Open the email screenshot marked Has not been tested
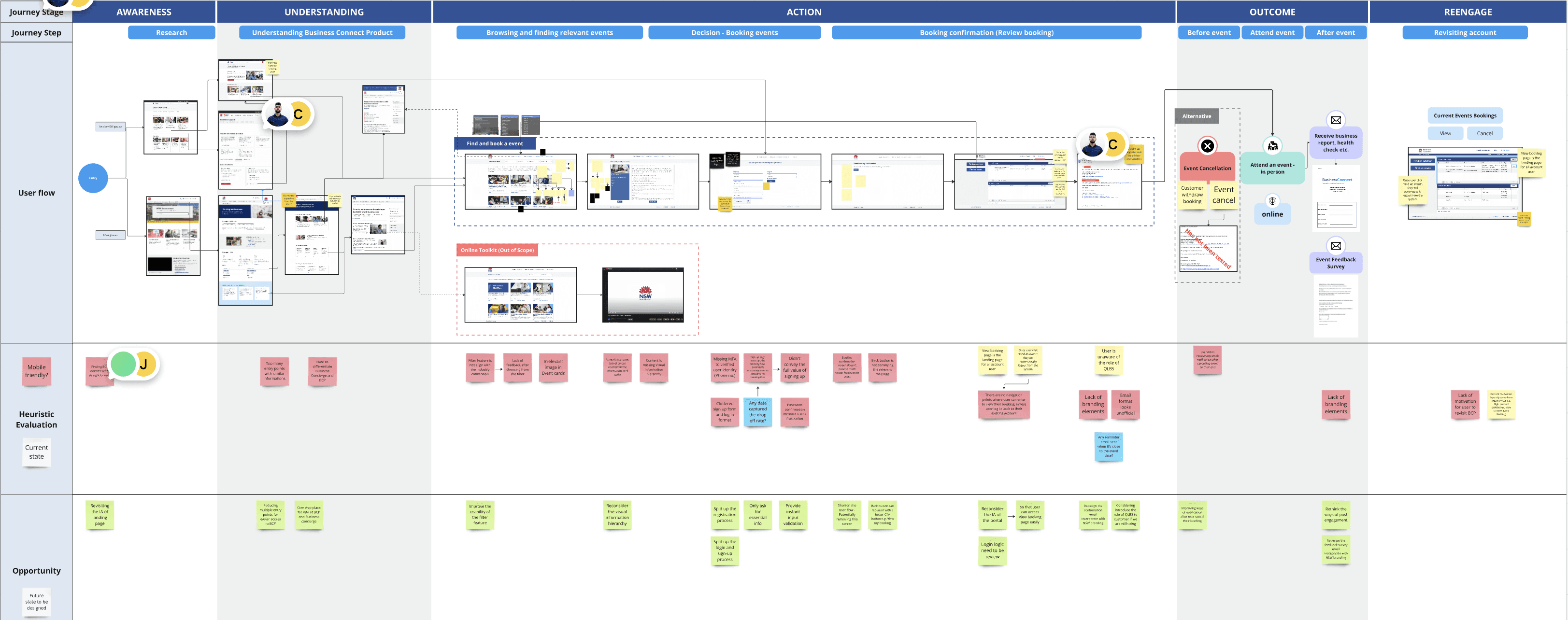 (x=1208, y=248)
